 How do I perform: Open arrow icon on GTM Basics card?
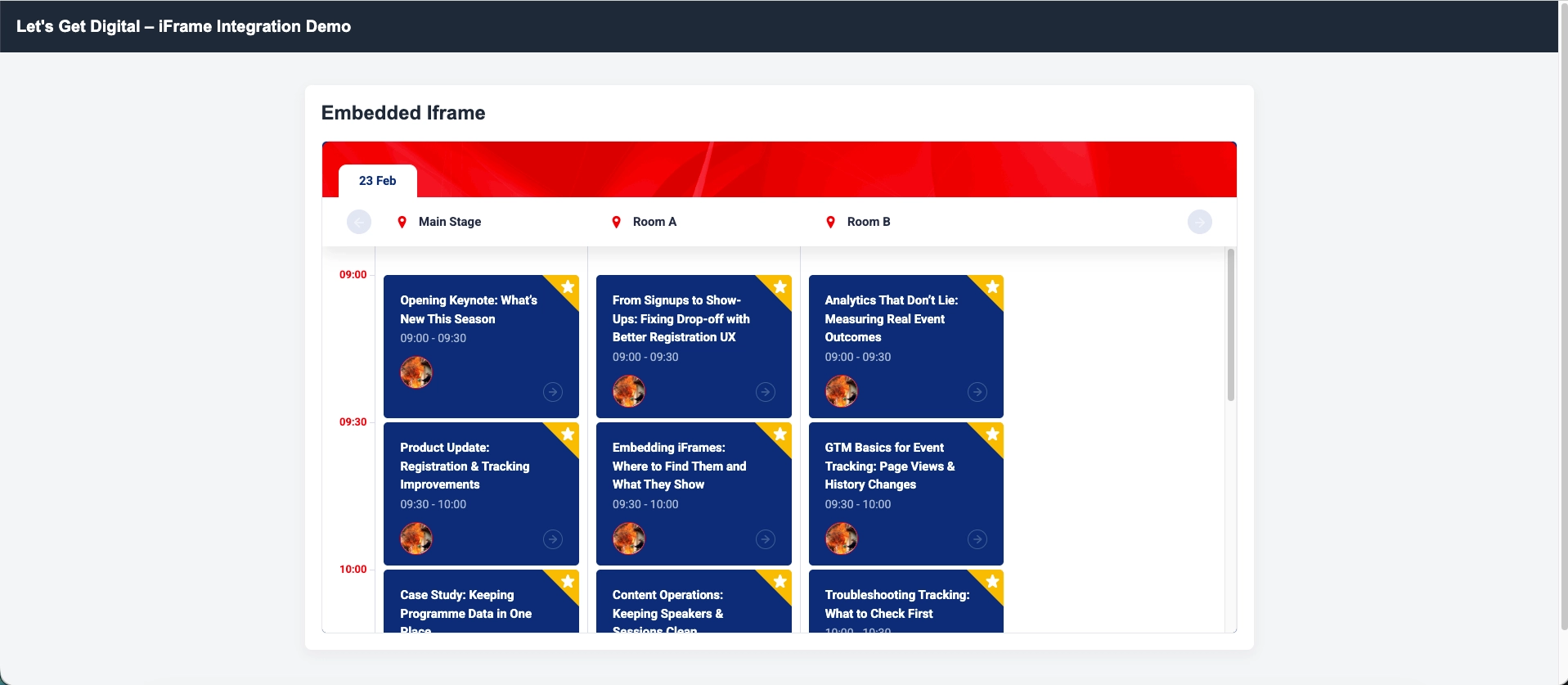click(x=977, y=539)
